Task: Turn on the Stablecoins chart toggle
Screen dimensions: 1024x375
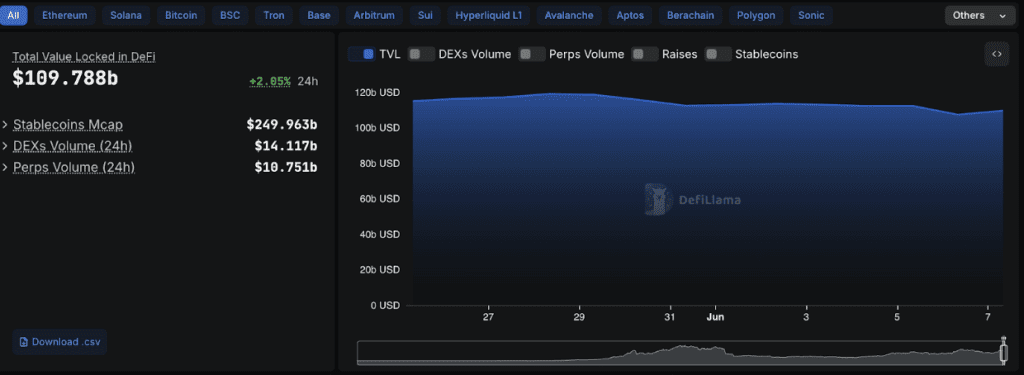Action: (718, 54)
